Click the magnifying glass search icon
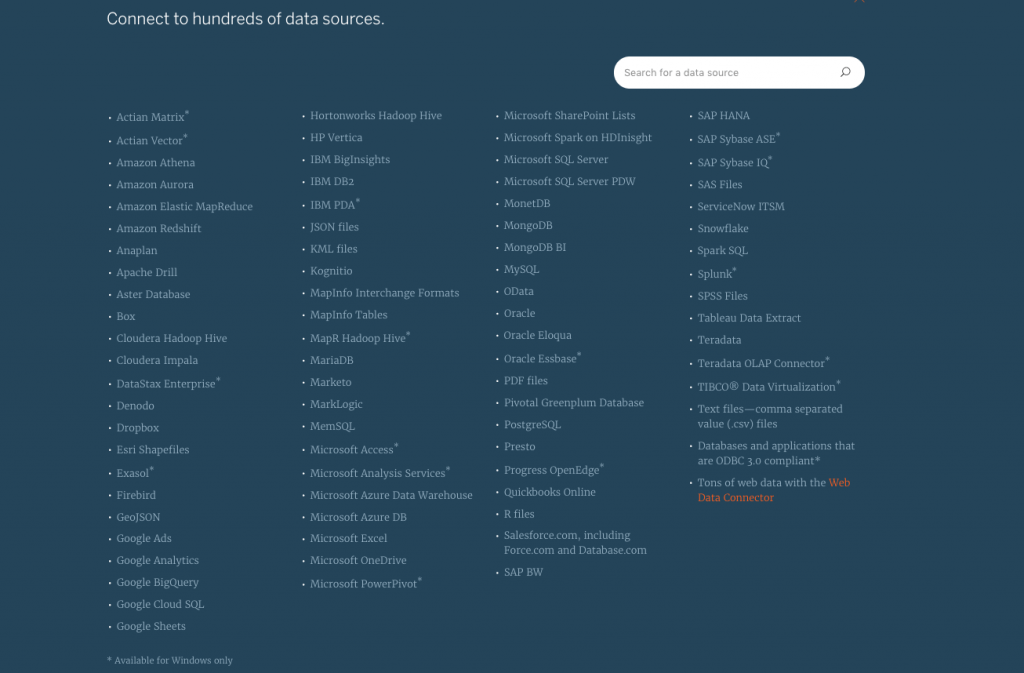This screenshot has width=1024, height=673. pyautogui.click(x=845, y=72)
